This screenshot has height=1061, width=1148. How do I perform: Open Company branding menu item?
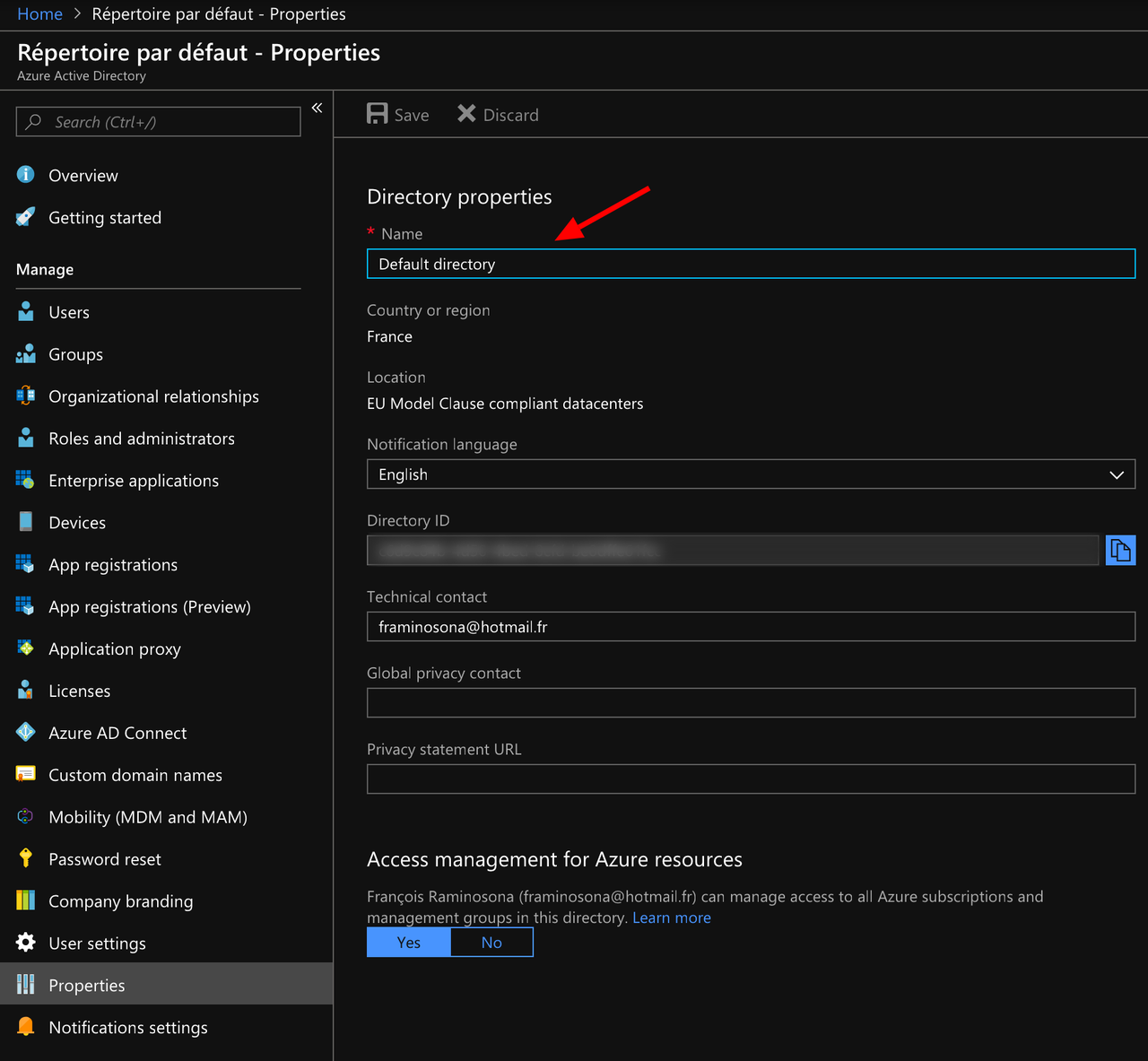pyautogui.click(x=121, y=901)
